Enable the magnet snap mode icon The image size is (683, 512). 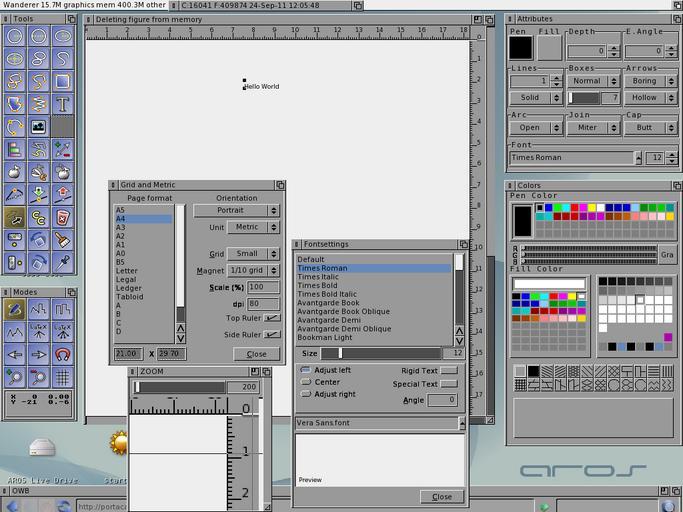click(63, 354)
